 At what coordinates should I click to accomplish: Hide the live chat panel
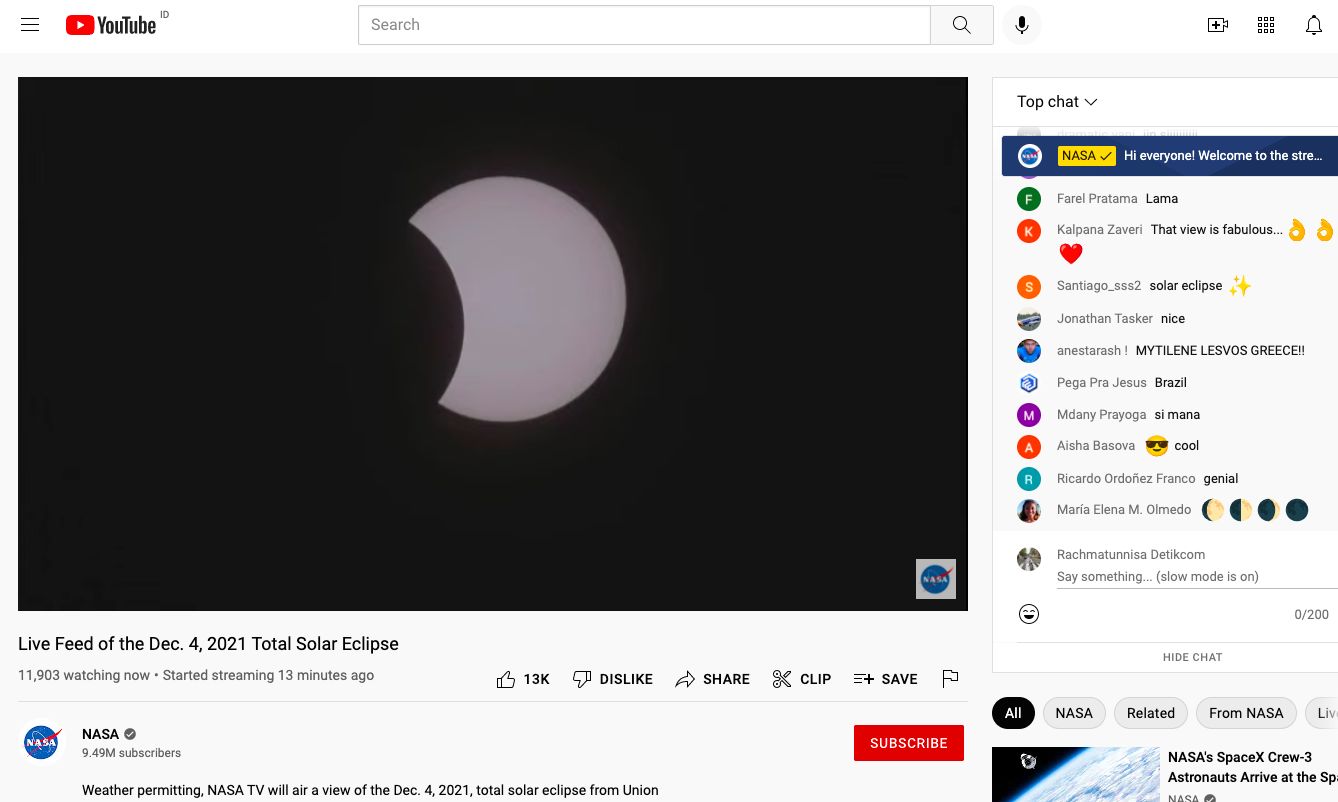pos(1192,657)
